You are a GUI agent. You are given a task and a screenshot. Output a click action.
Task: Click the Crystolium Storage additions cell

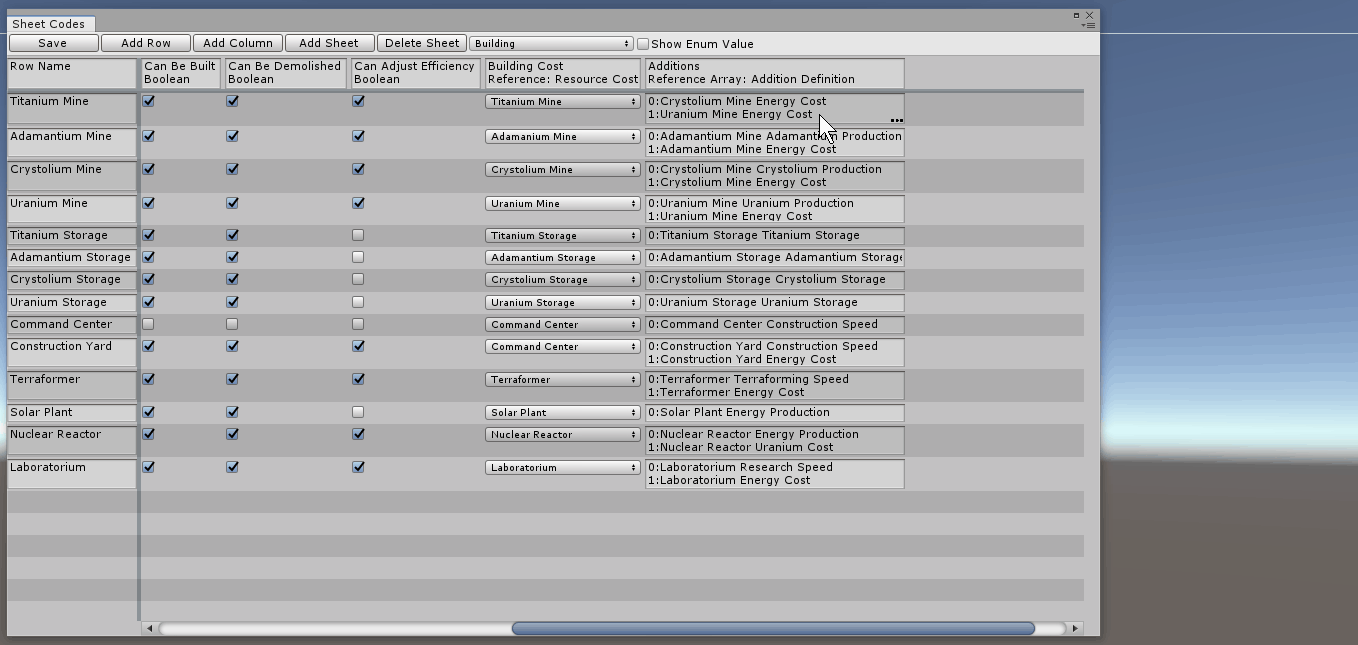click(775, 280)
